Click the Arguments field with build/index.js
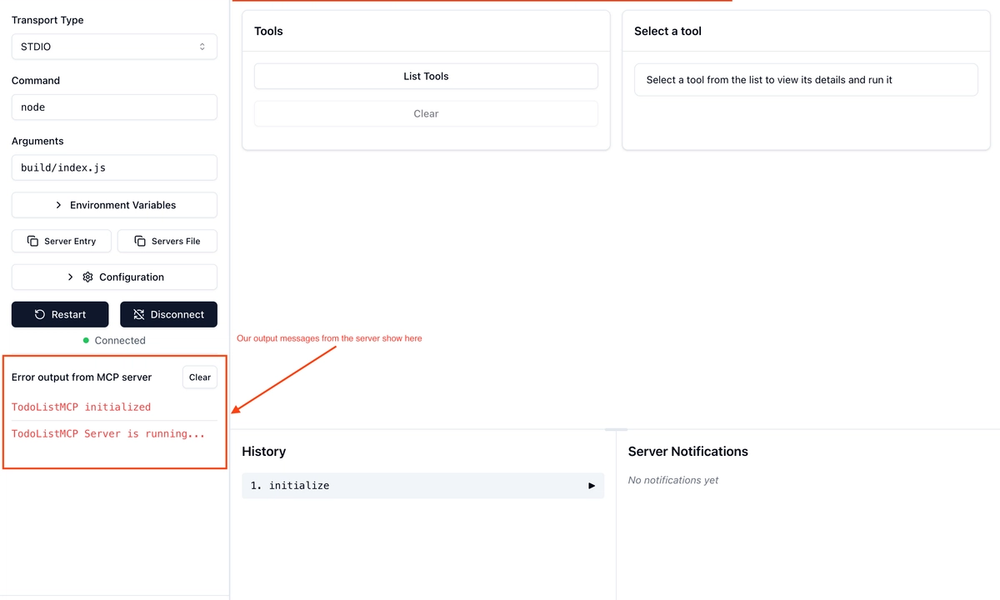 point(114,168)
